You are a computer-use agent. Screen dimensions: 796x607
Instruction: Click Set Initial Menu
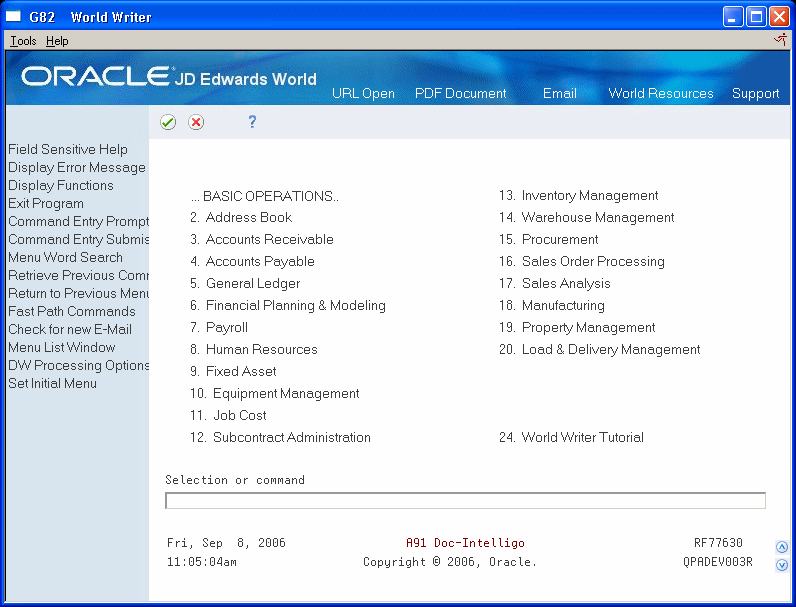tap(52, 384)
